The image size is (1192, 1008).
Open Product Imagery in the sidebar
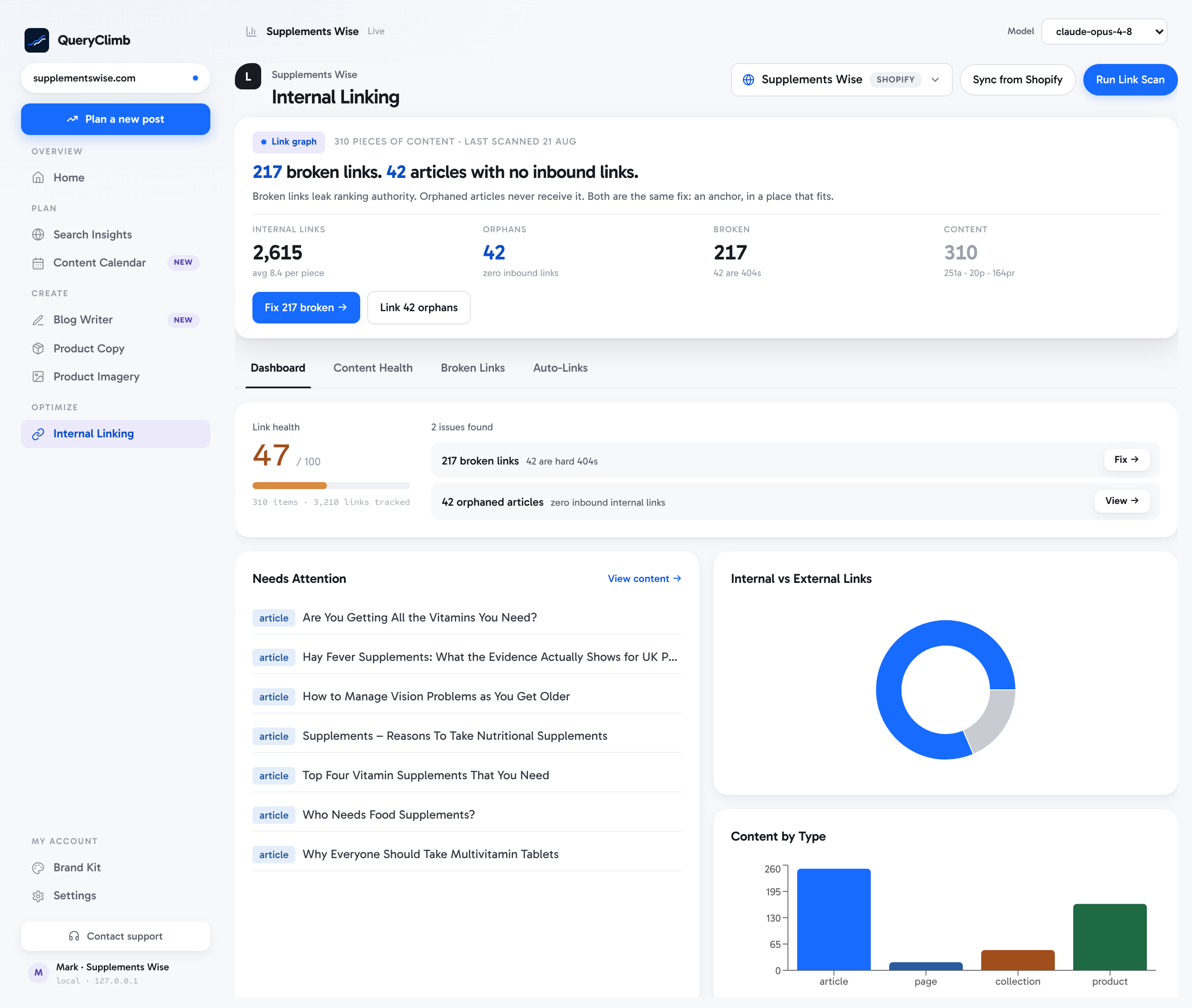tap(115, 376)
